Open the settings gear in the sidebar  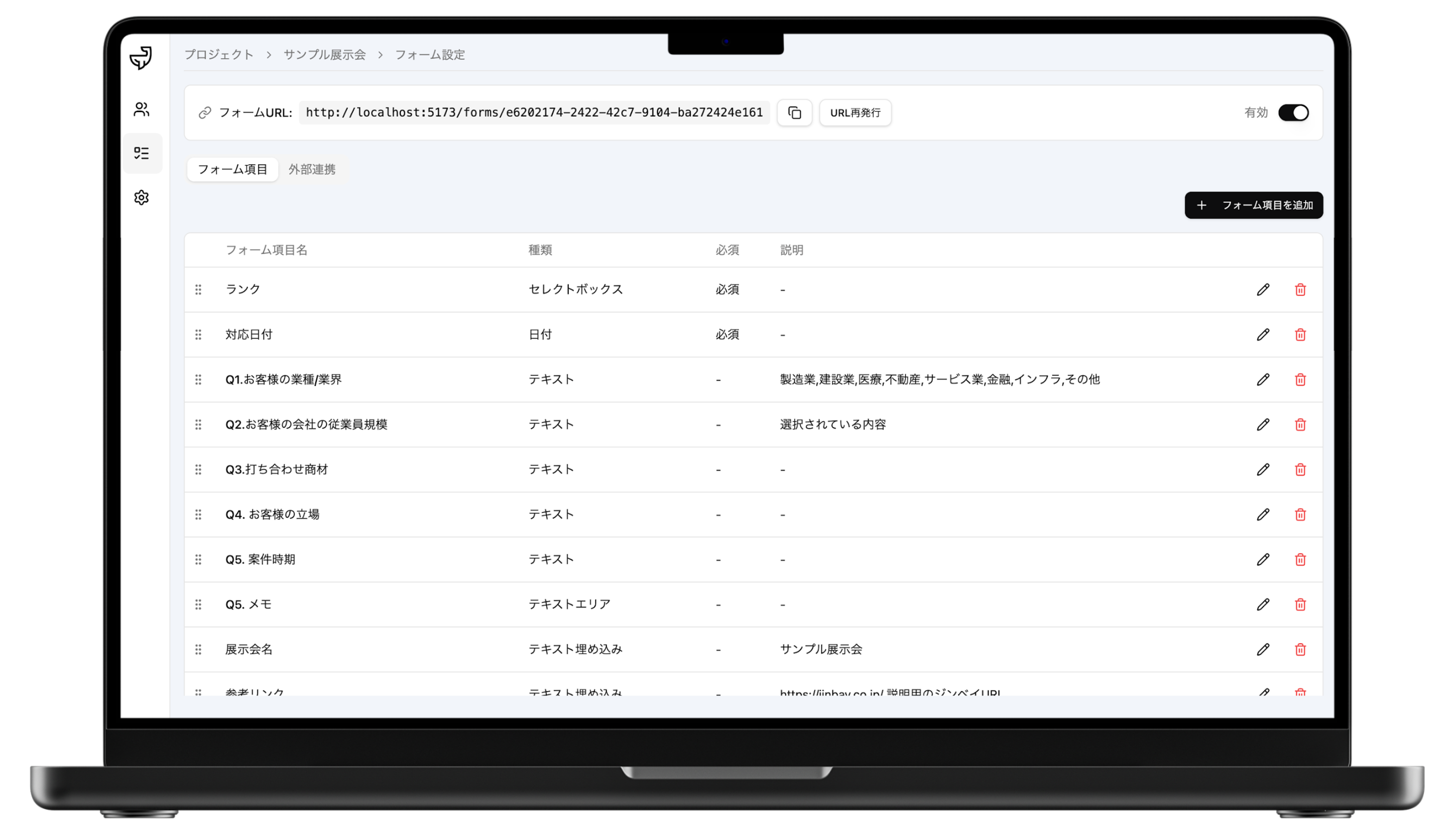pos(141,197)
